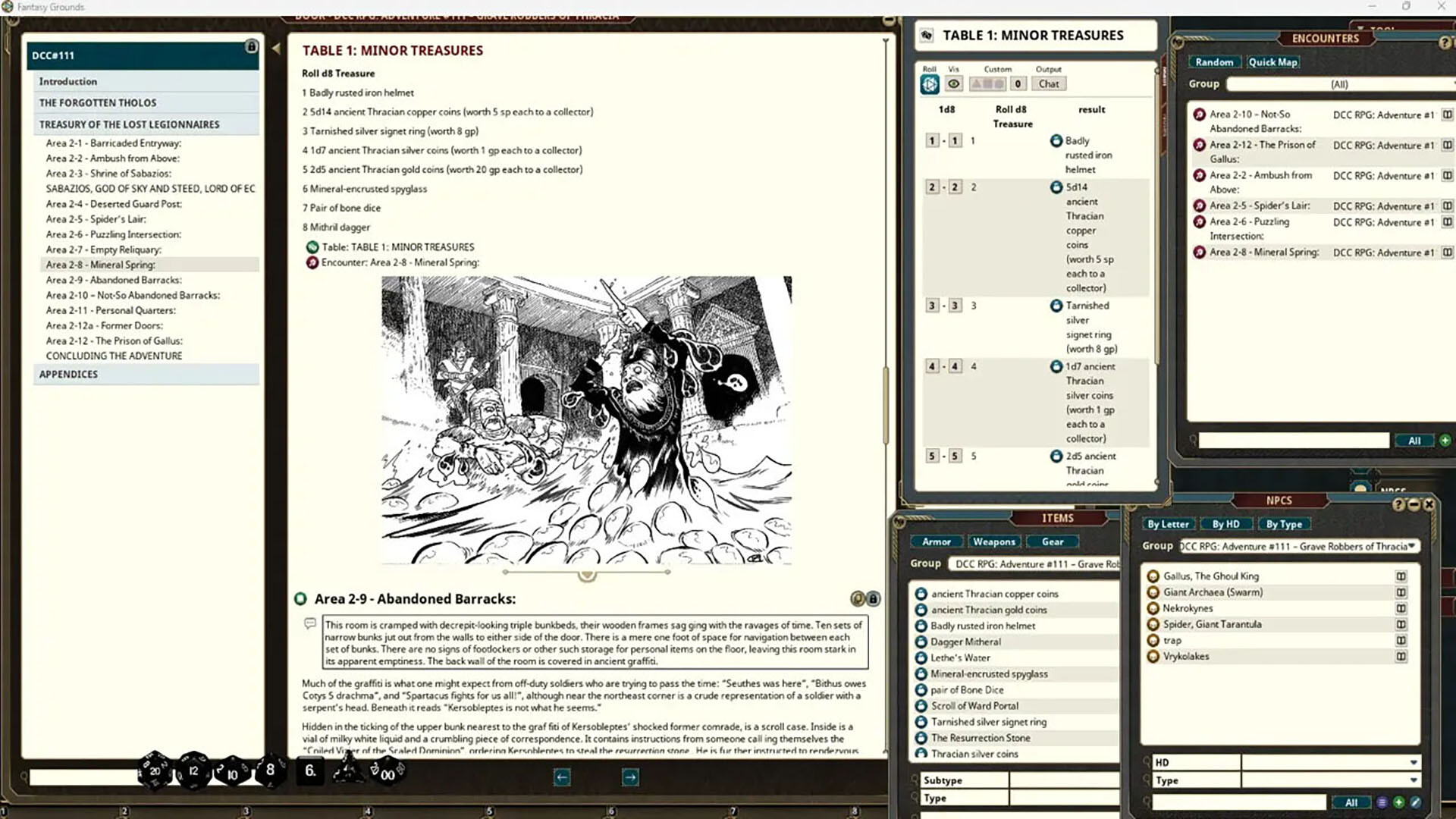Select the By Type view in NPCs
Image resolution: width=1456 pixels, height=819 pixels.
coord(1284,524)
